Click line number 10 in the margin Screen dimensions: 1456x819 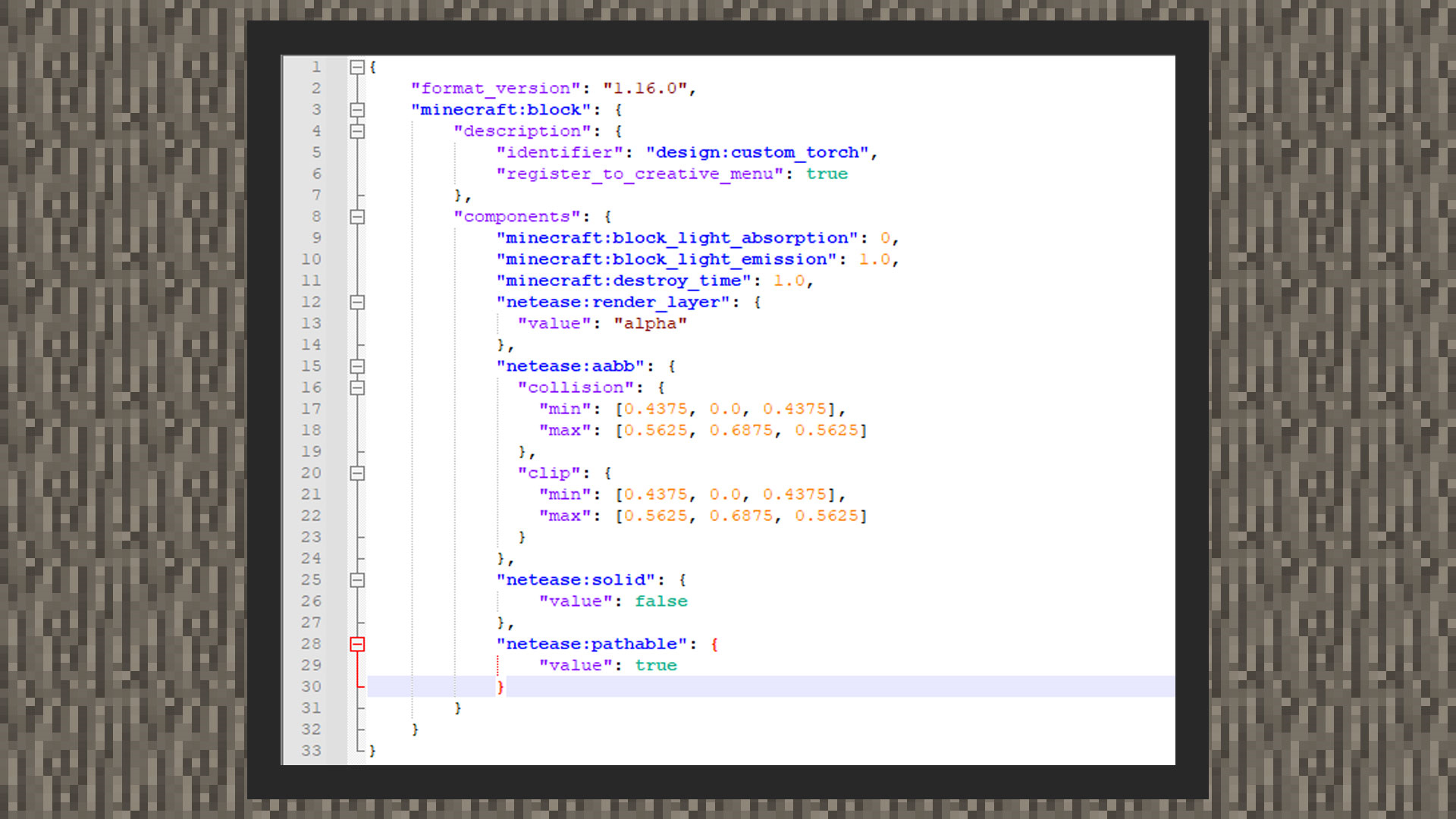(x=311, y=259)
